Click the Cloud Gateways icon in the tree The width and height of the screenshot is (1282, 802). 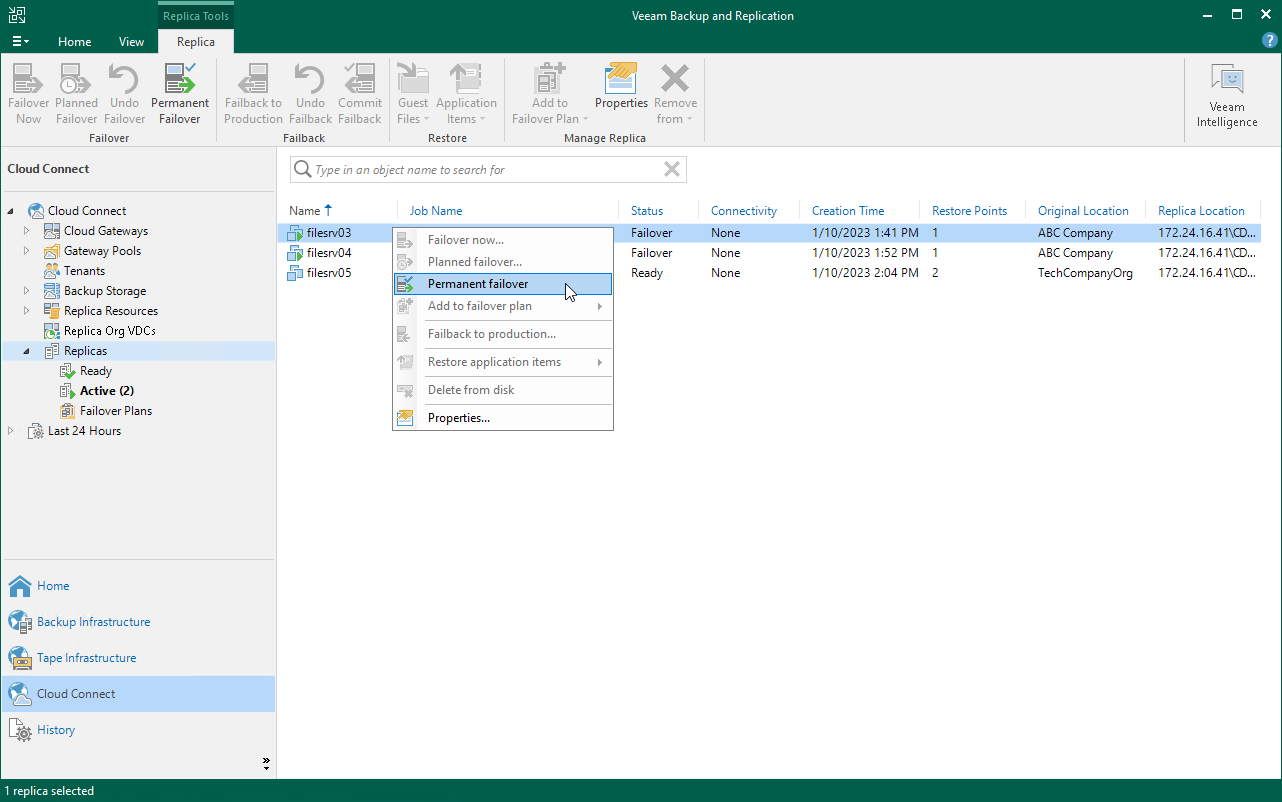[x=52, y=231]
